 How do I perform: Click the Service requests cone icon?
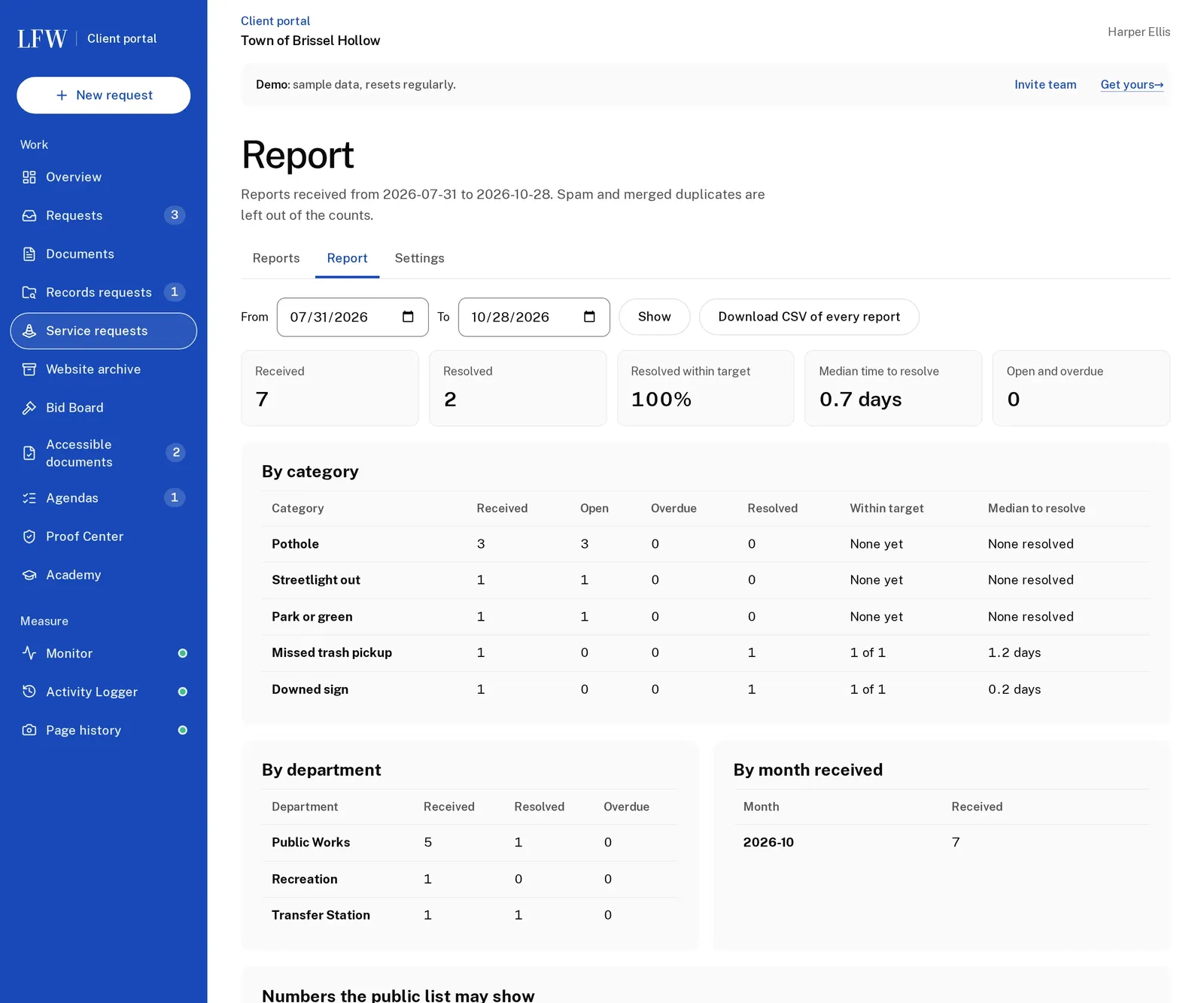click(x=29, y=330)
